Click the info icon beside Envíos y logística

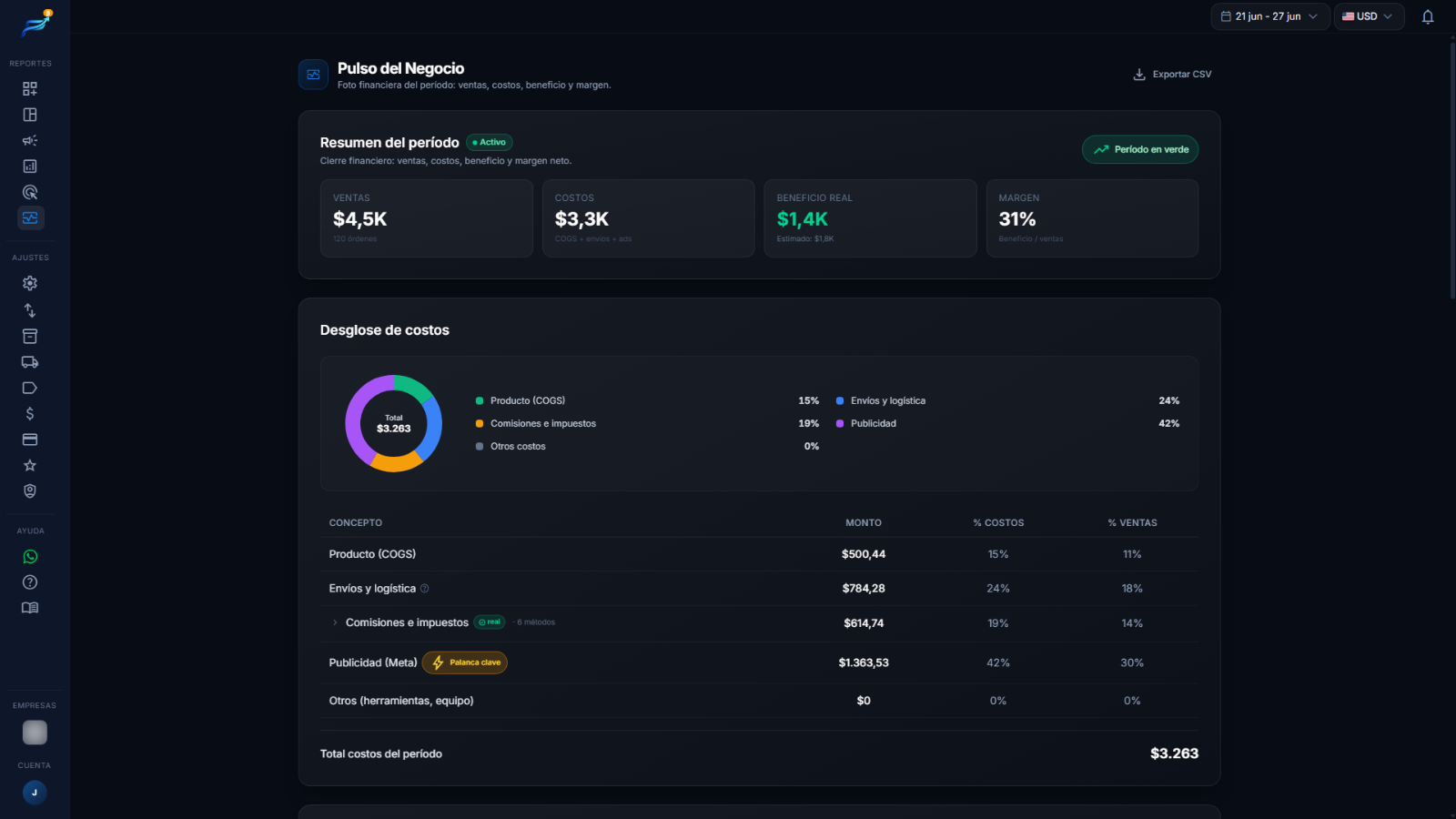(x=424, y=589)
